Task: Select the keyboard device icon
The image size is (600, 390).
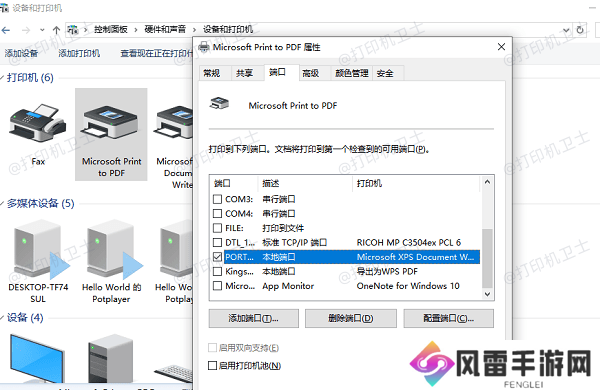Action: pyautogui.click(x=174, y=373)
